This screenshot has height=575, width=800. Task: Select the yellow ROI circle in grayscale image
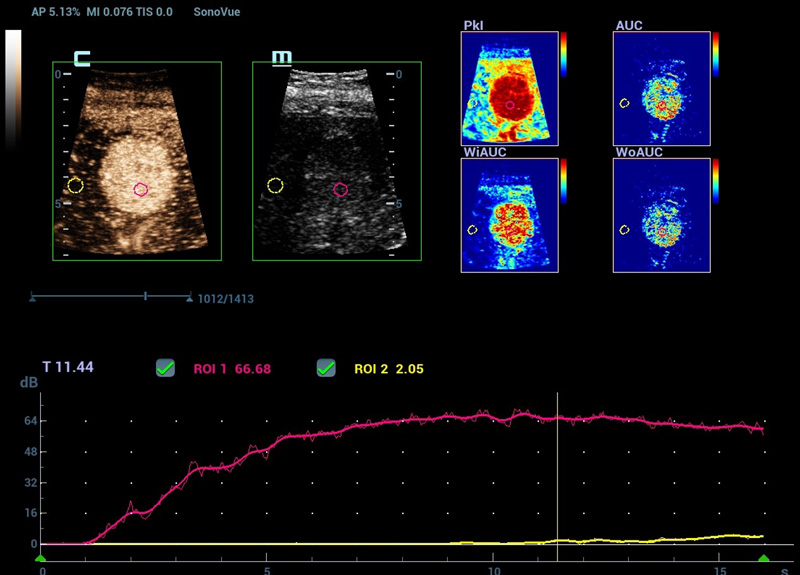point(275,185)
